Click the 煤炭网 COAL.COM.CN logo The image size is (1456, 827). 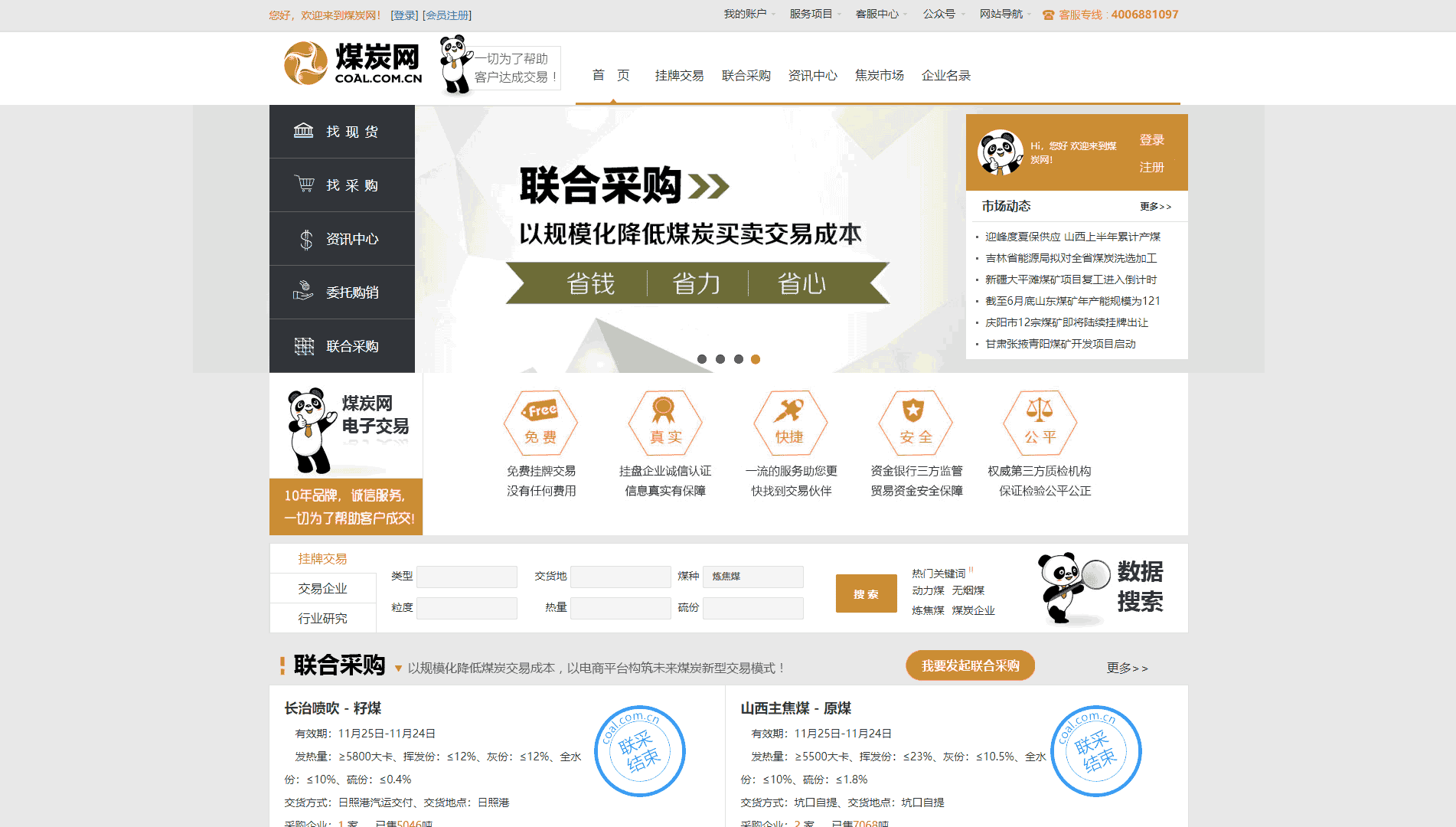[x=353, y=63]
